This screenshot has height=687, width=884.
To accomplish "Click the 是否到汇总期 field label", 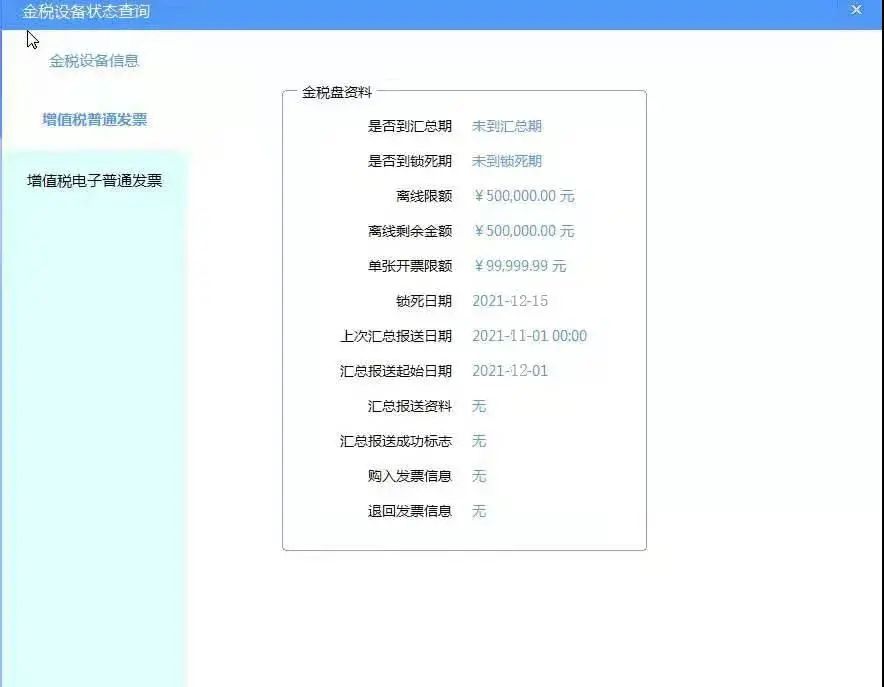I will pyautogui.click(x=410, y=127).
